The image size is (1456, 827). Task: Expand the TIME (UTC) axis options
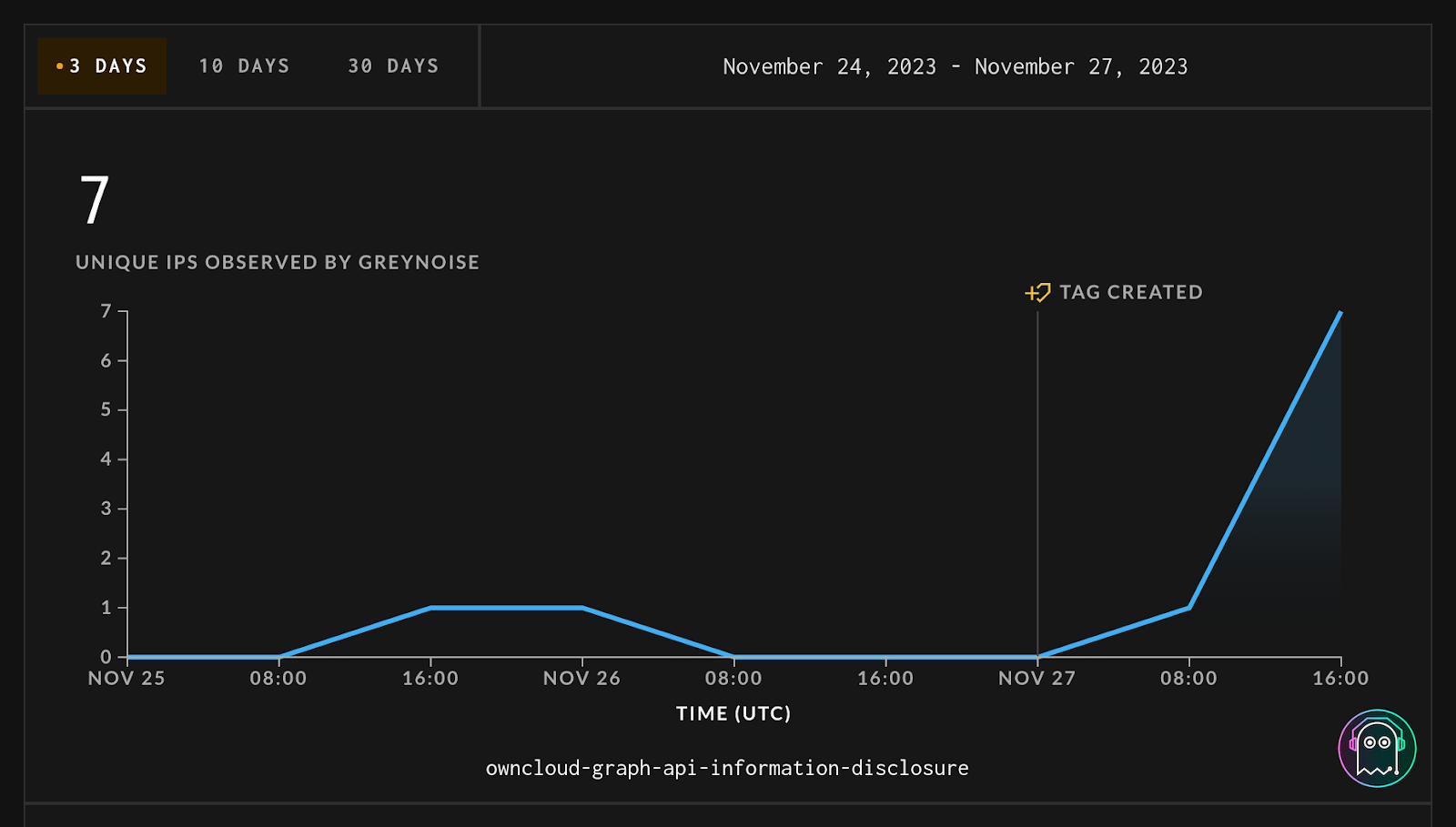(x=733, y=713)
